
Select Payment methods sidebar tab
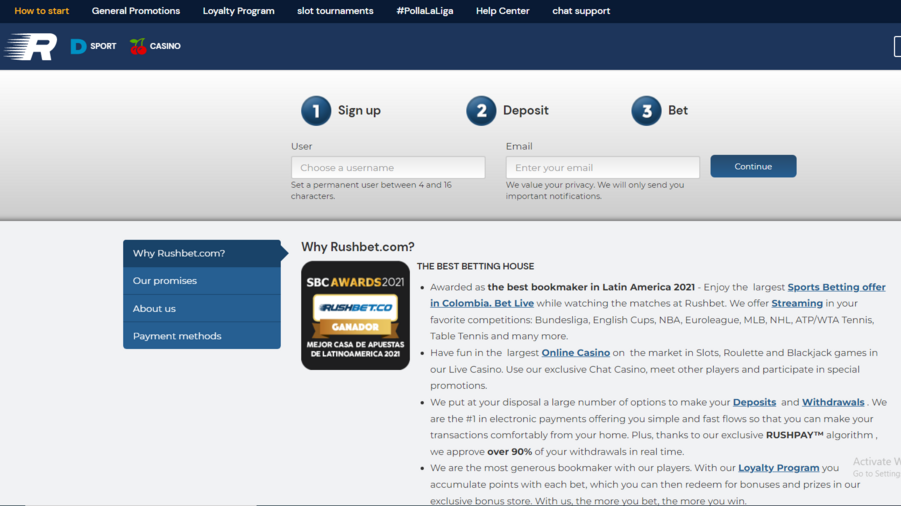[x=201, y=336]
